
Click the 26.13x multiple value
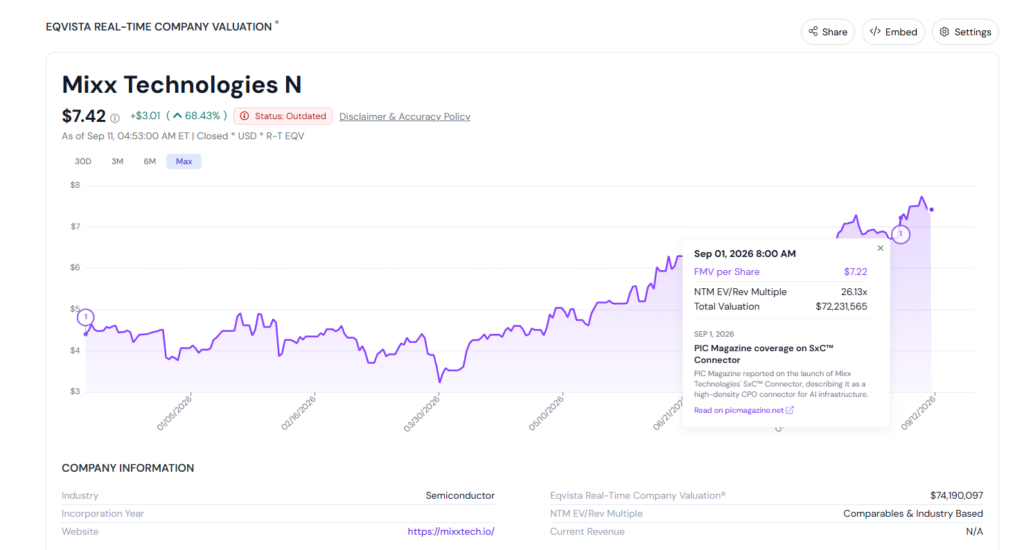(x=854, y=292)
